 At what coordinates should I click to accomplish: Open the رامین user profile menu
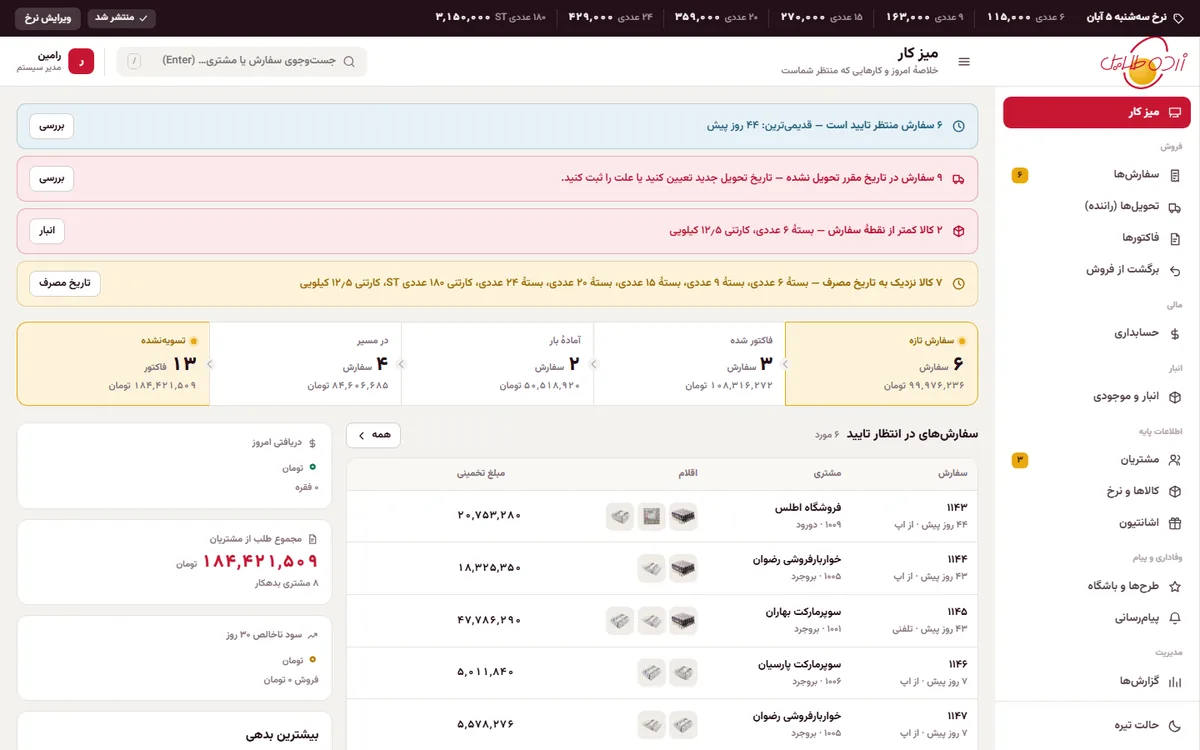pos(55,61)
